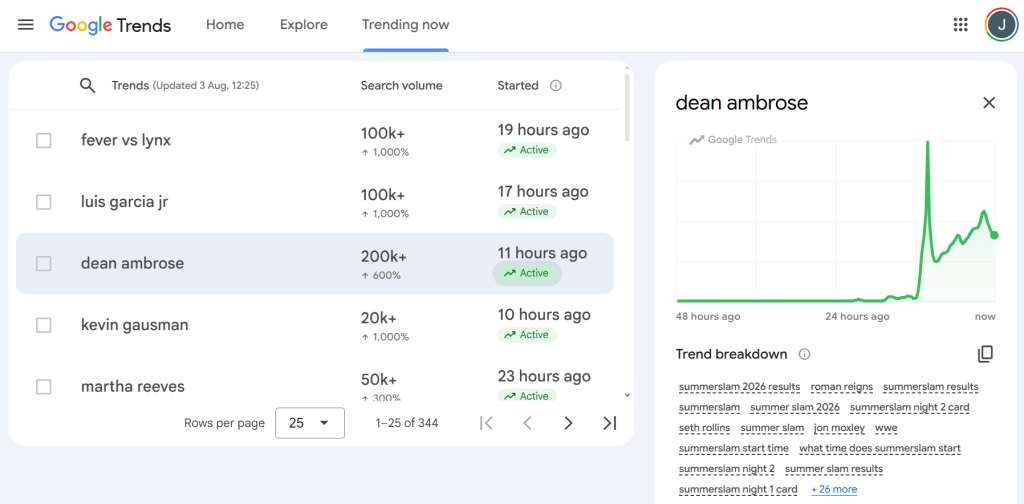Click the 200k+ search volume value

click(x=383, y=257)
